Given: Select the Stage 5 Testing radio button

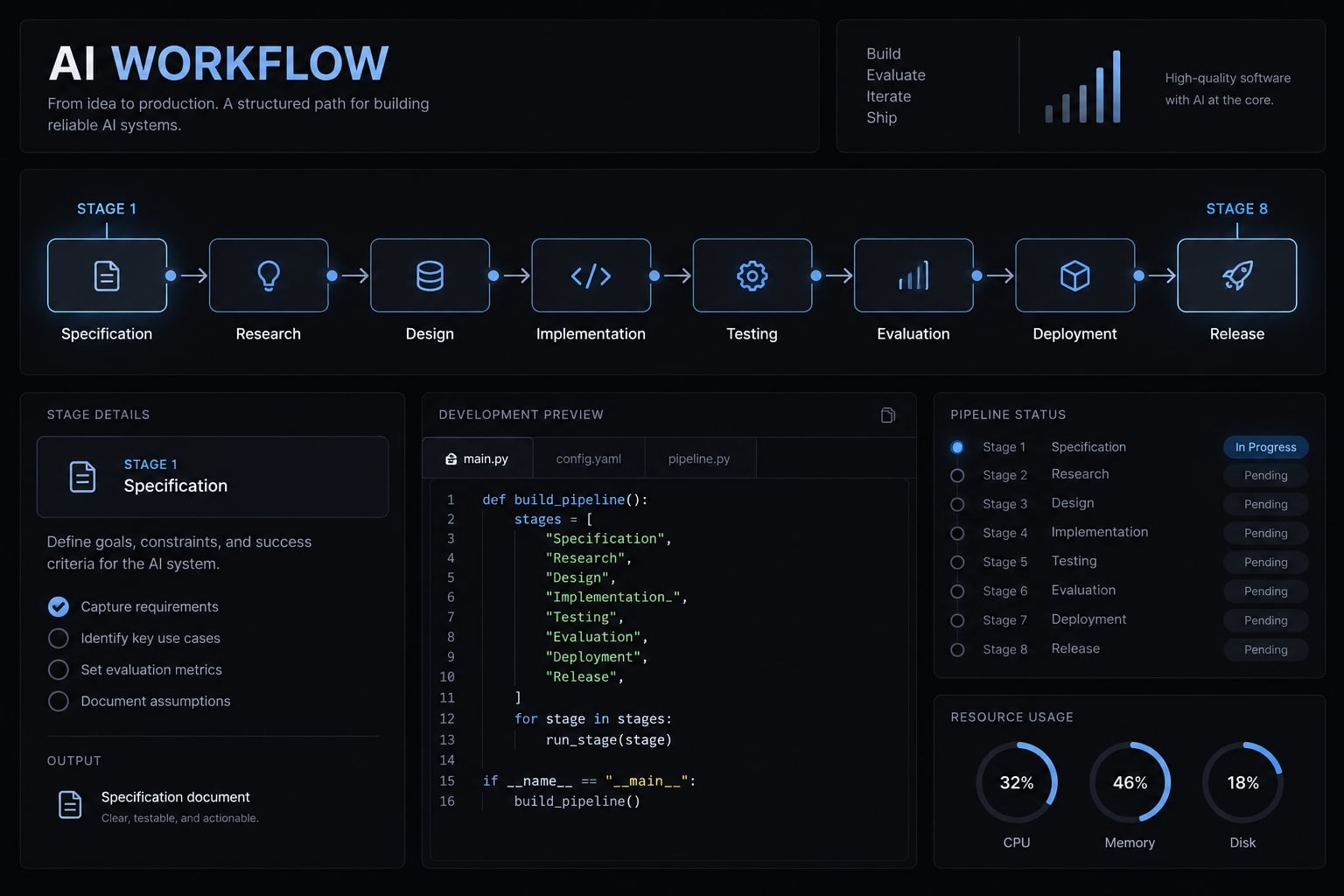Looking at the screenshot, I should 957,562.
